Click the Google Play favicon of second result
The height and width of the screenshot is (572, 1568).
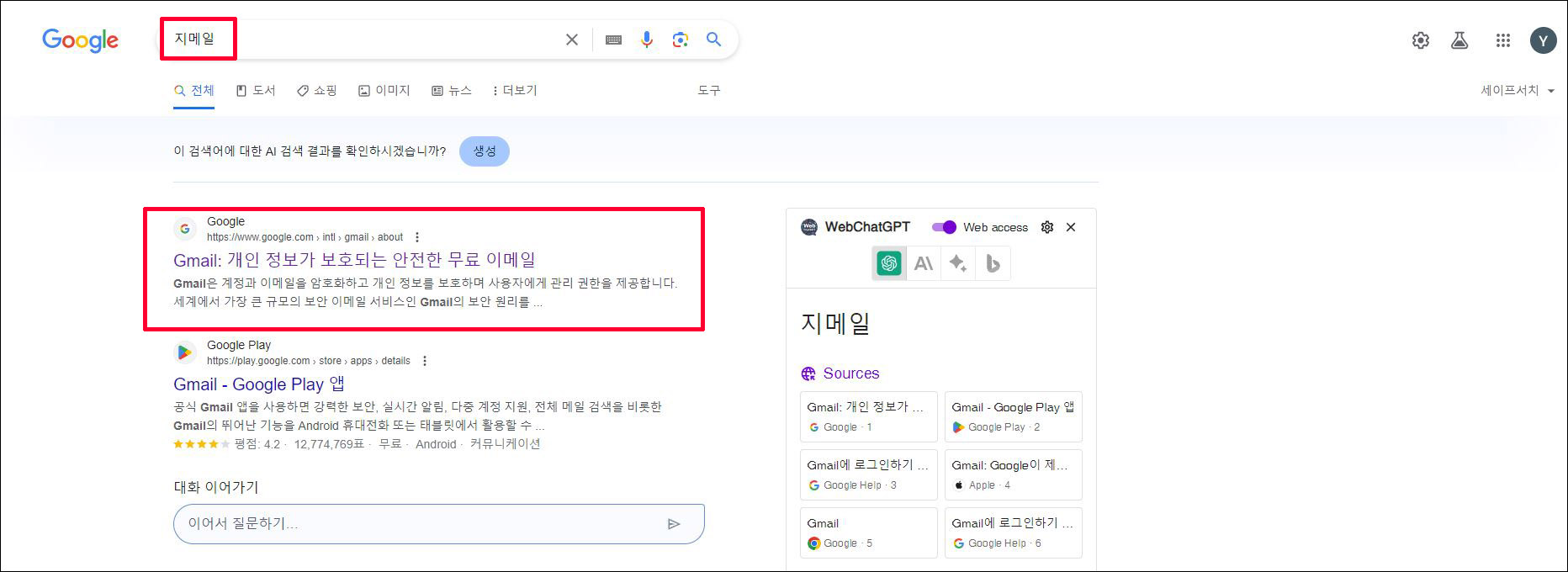click(185, 352)
